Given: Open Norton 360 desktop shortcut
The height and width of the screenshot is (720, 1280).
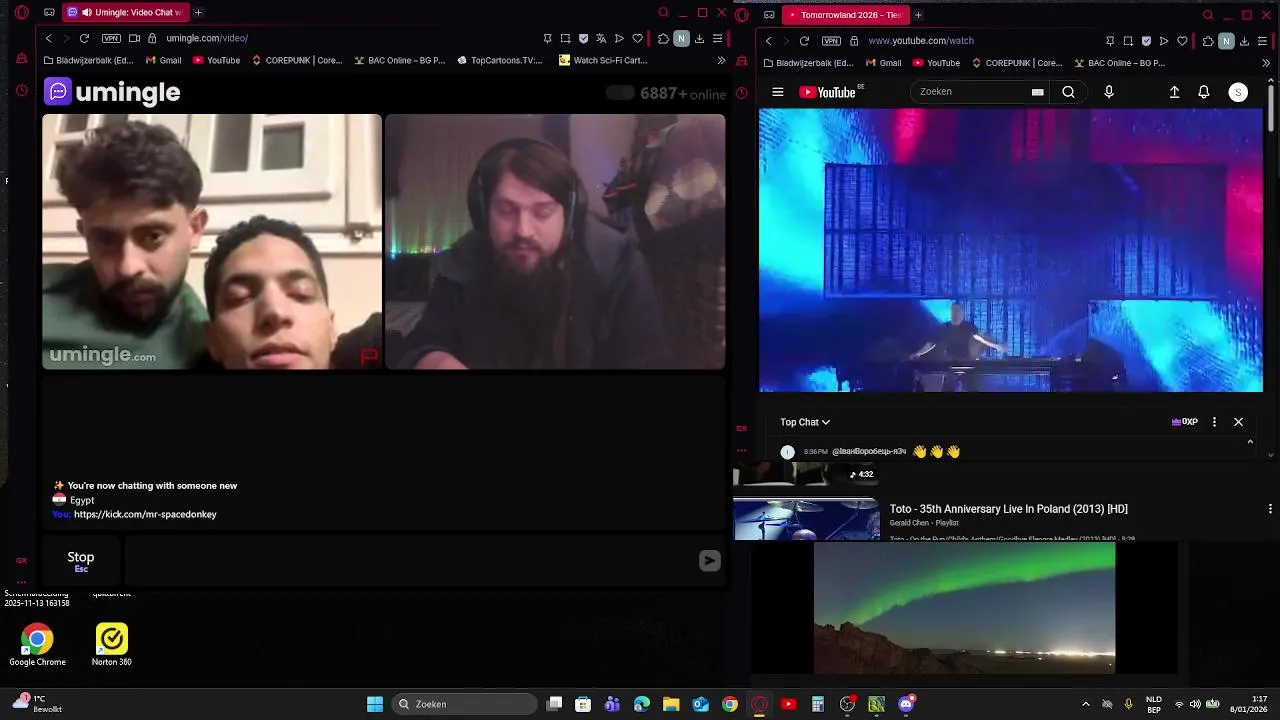Looking at the screenshot, I should click(111, 645).
